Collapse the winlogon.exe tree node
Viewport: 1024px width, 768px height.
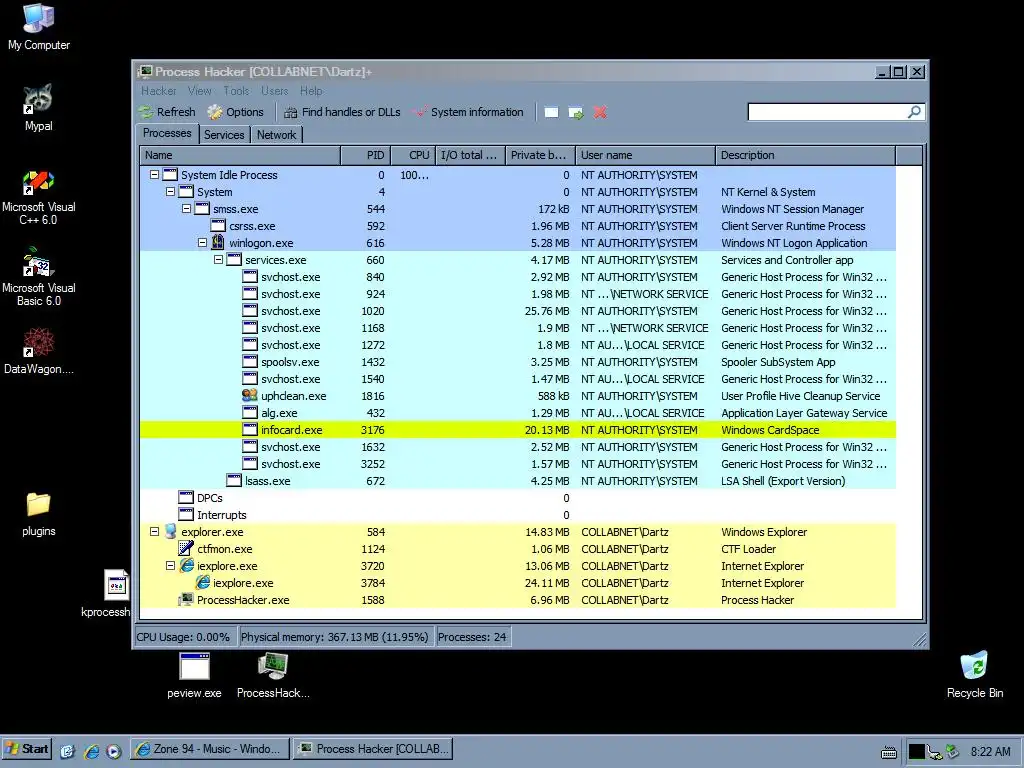point(202,243)
